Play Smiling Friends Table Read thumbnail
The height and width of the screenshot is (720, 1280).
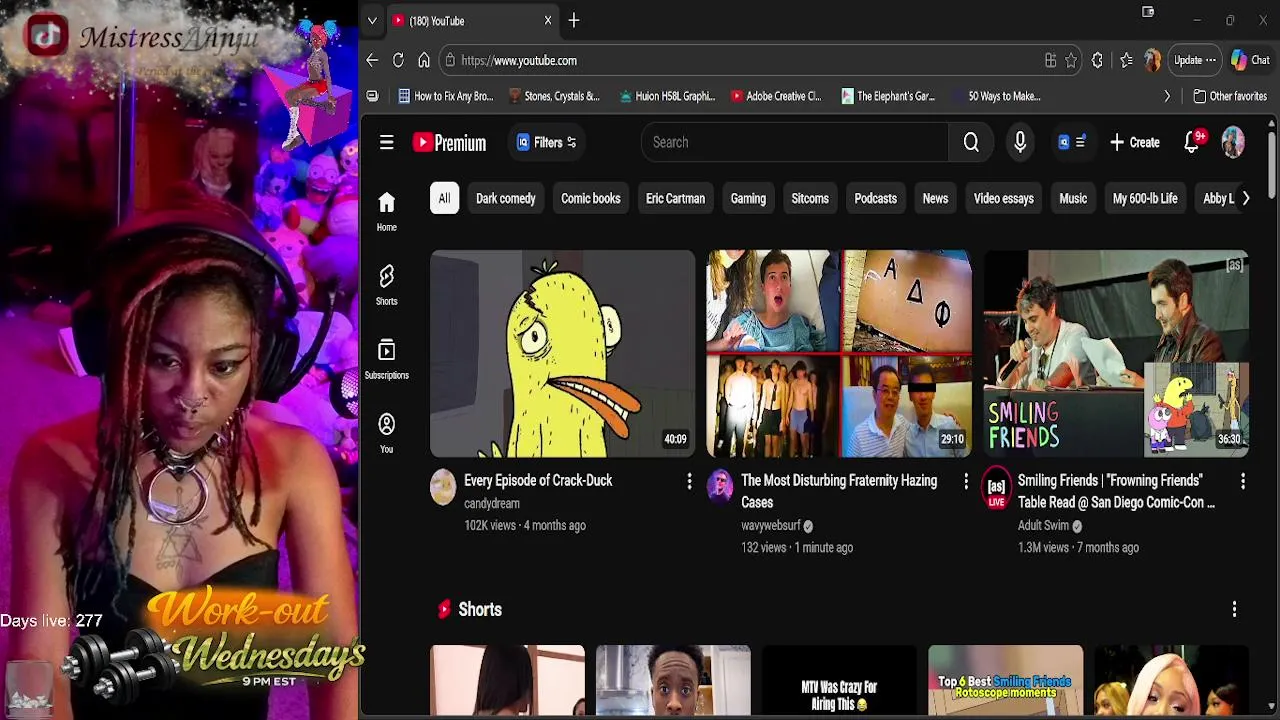click(1116, 354)
